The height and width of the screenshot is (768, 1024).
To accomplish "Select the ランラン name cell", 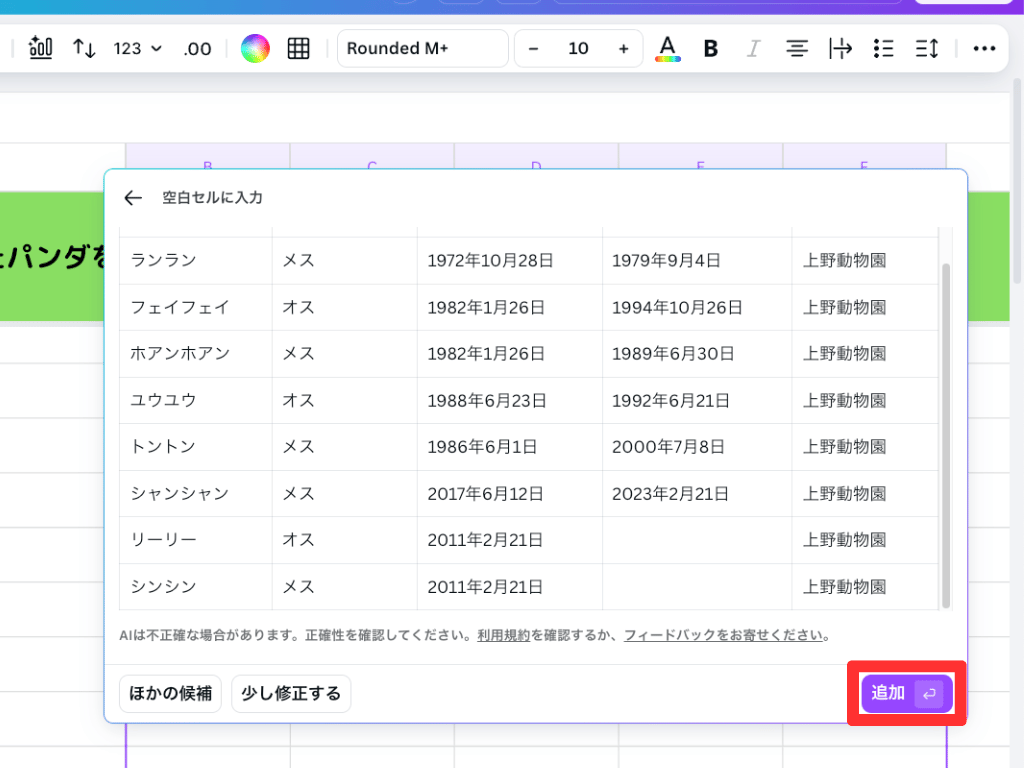I will [196, 261].
